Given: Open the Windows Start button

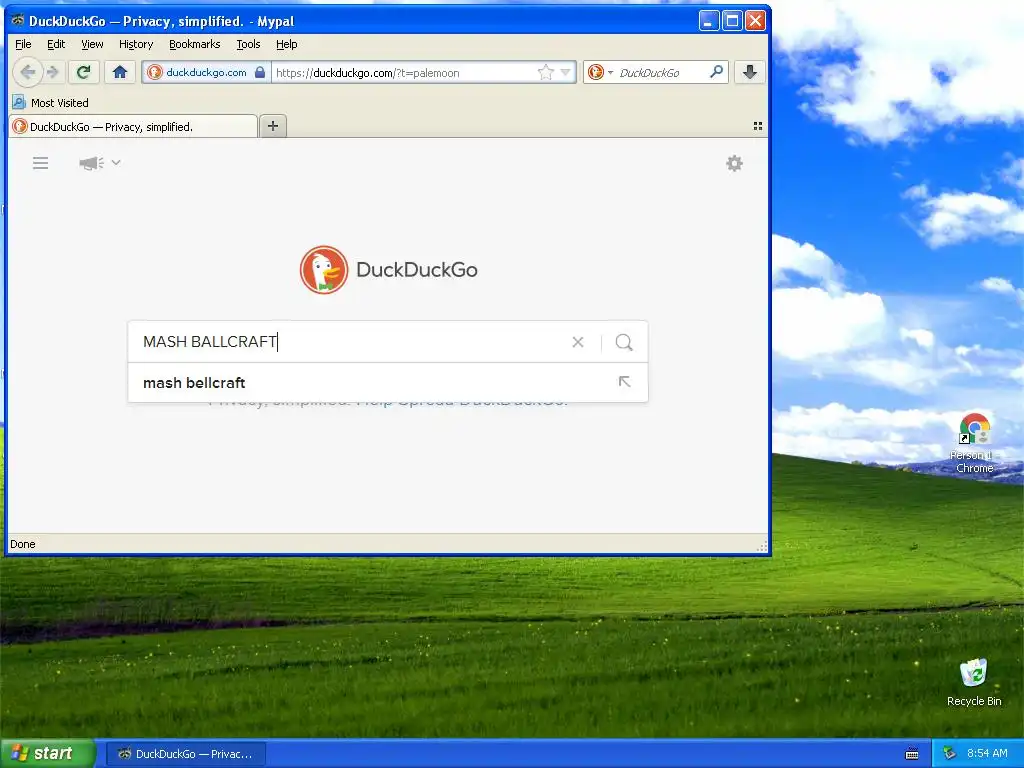Looking at the screenshot, I should tap(47, 754).
